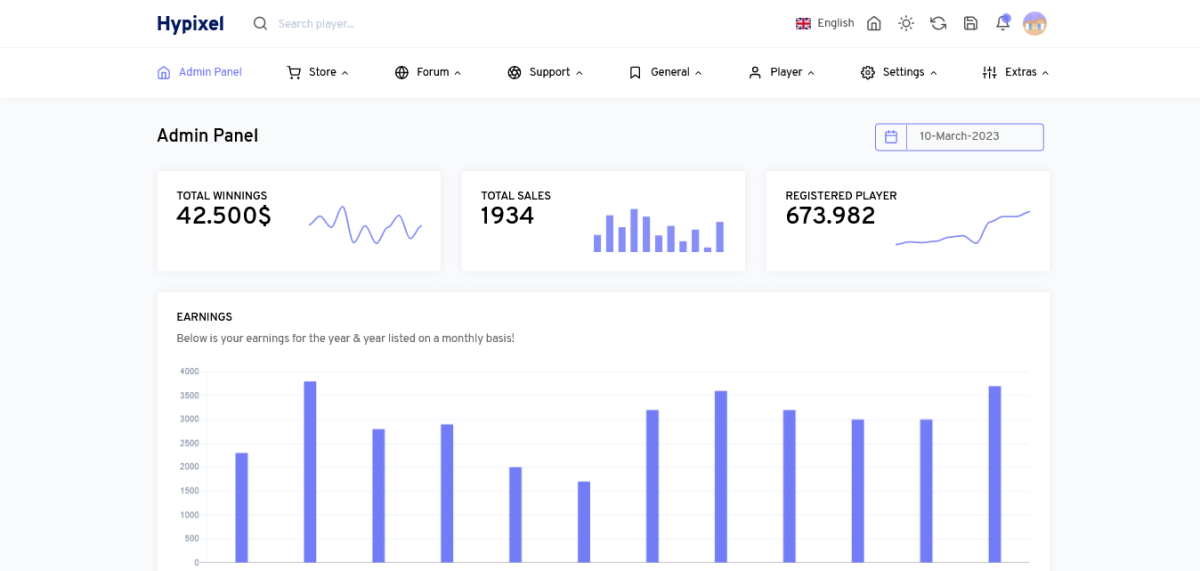This screenshot has height=571, width=1200.
Task: Click the calendar icon beside date
Action: coord(891,137)
